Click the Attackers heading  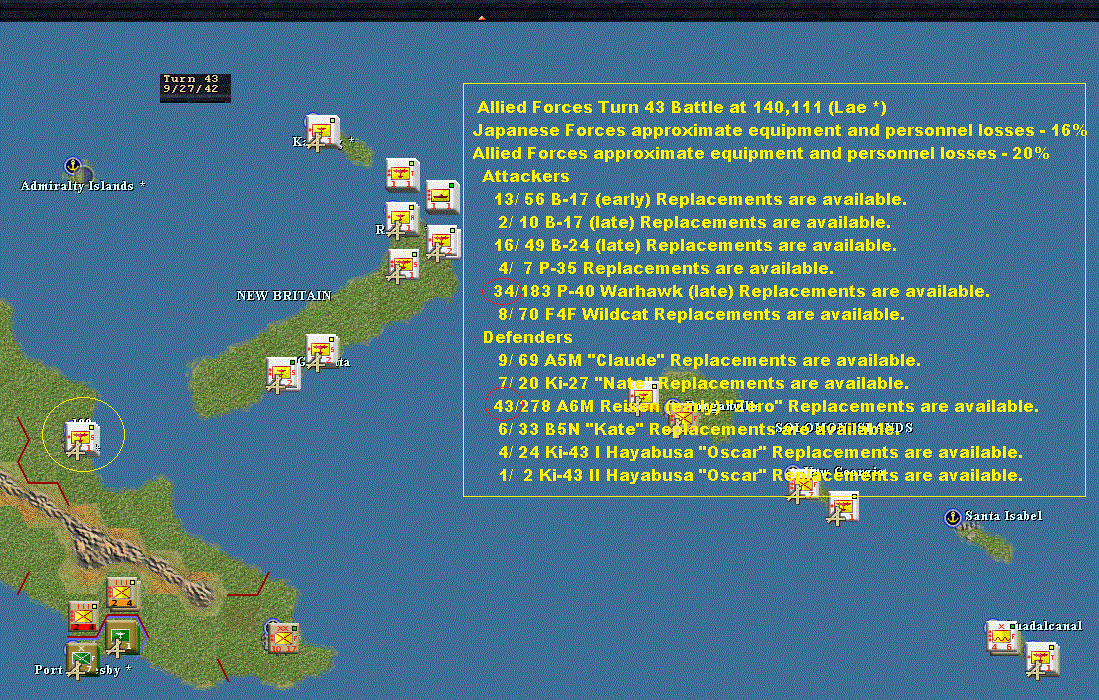click(x=526, y=177)
